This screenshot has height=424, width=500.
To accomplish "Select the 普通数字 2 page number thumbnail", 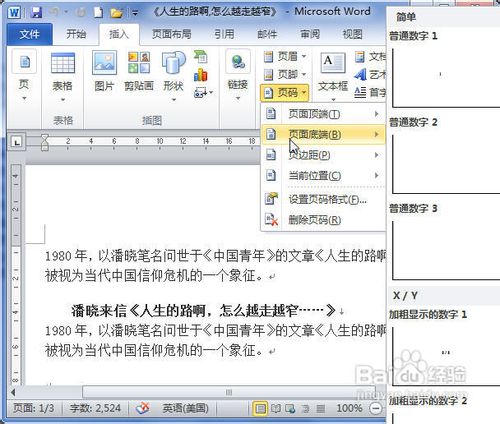I will 446,164.
